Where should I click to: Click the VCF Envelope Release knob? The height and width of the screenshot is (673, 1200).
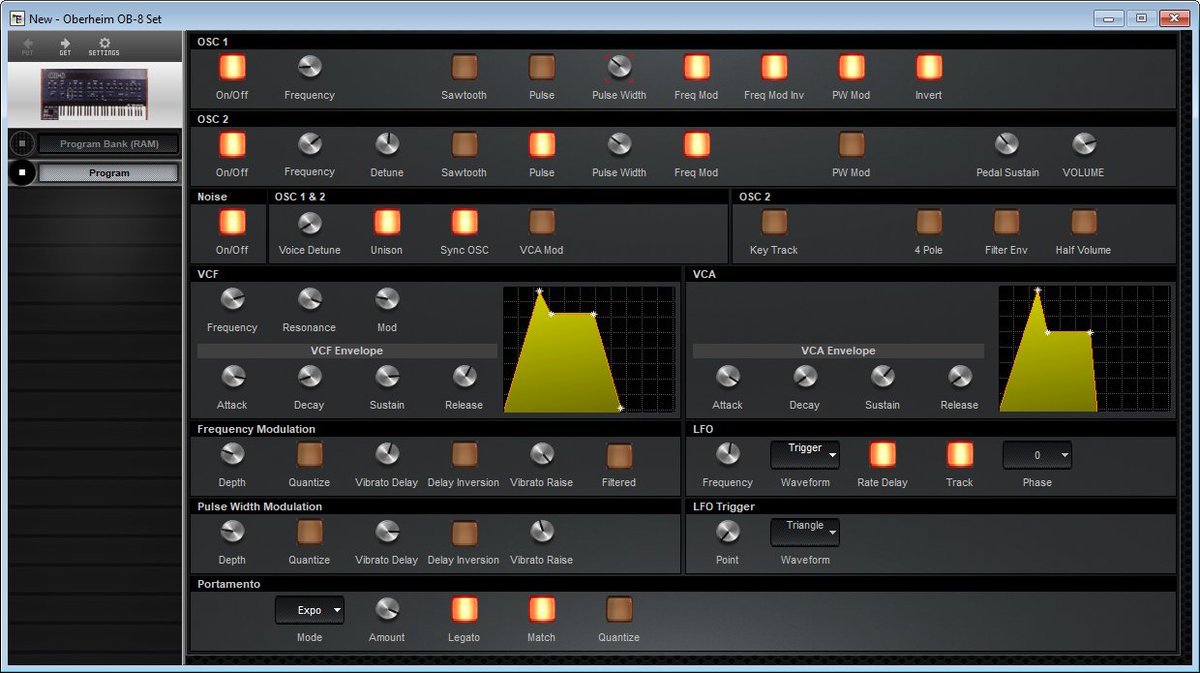[x=464, y=377]
